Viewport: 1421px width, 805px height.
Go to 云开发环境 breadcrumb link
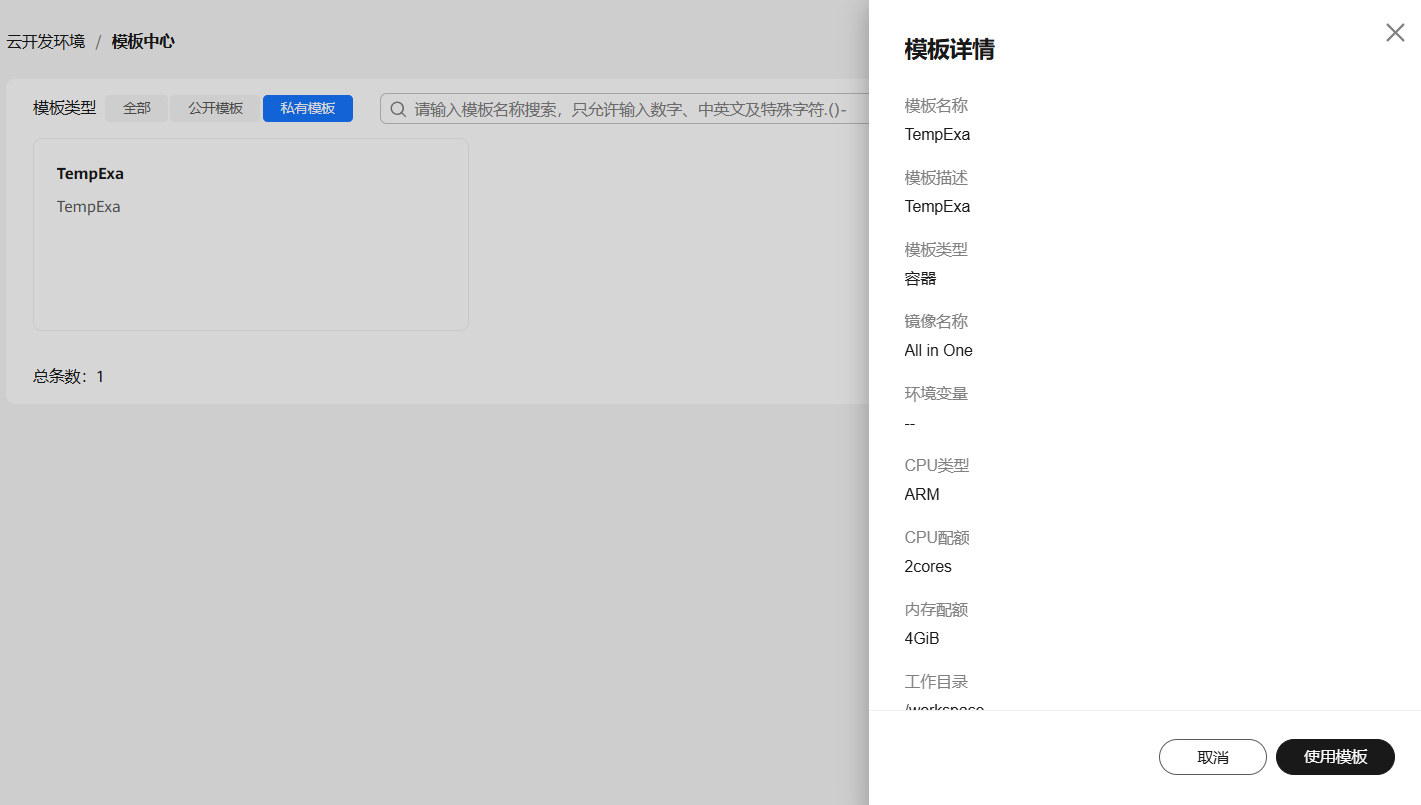coord(46,42)
